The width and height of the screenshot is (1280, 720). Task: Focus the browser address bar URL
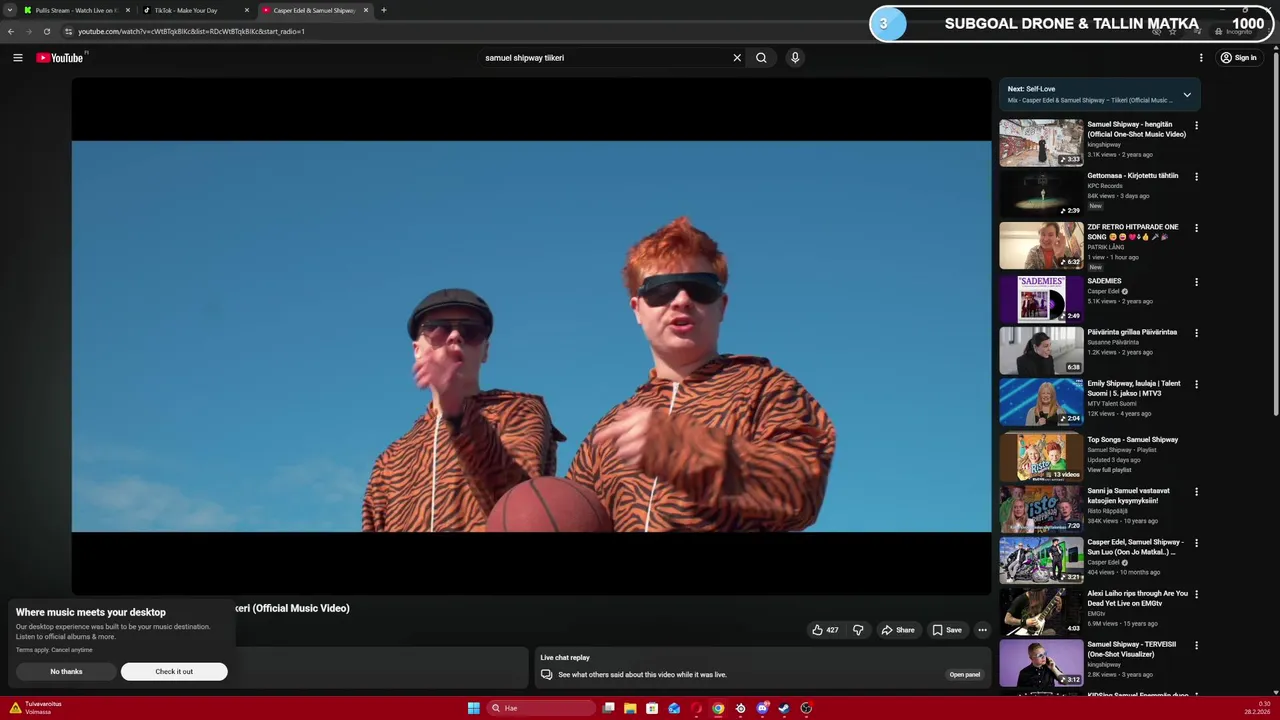(x=191, y=31)
